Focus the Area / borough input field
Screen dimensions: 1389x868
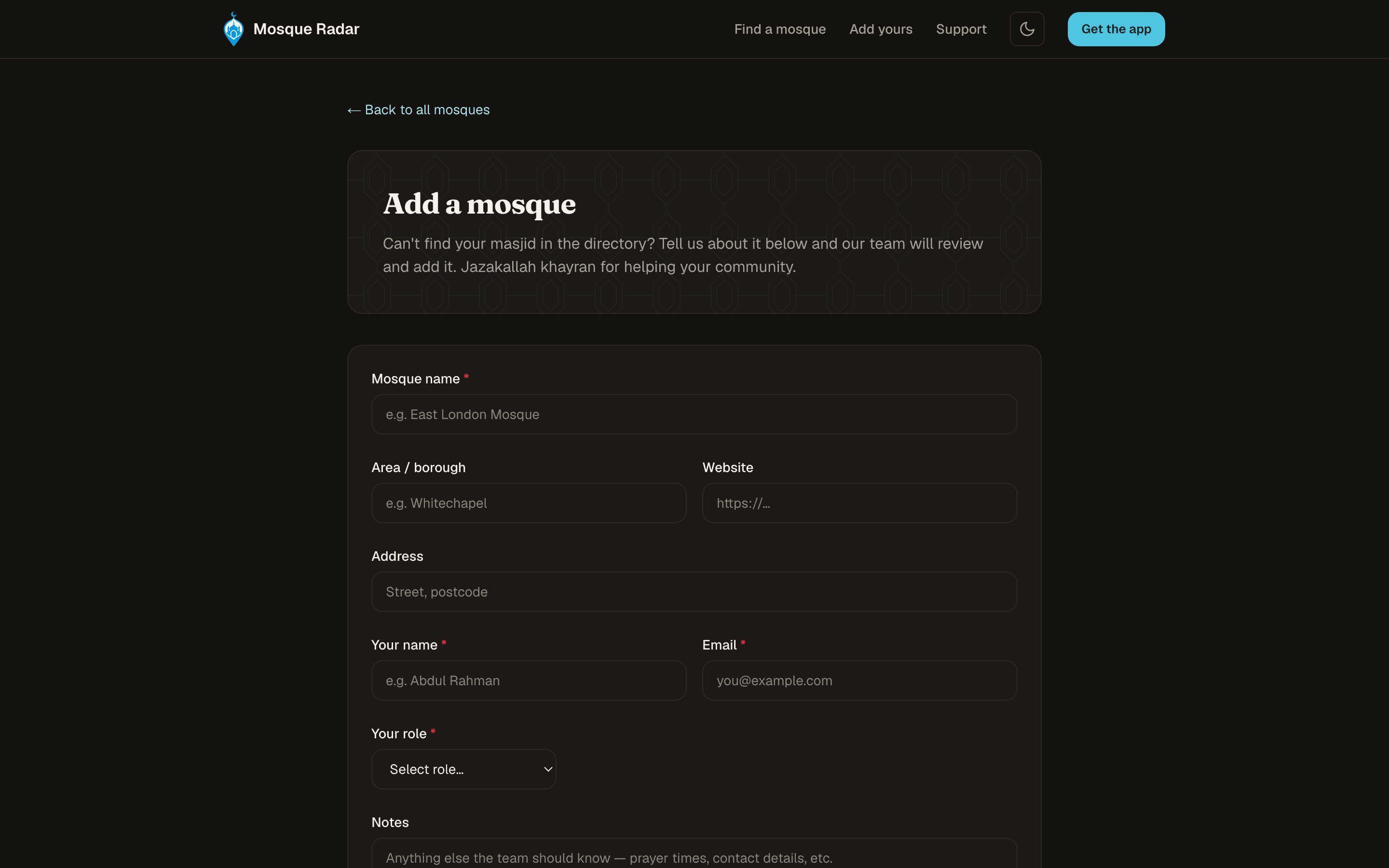(529, 503)
